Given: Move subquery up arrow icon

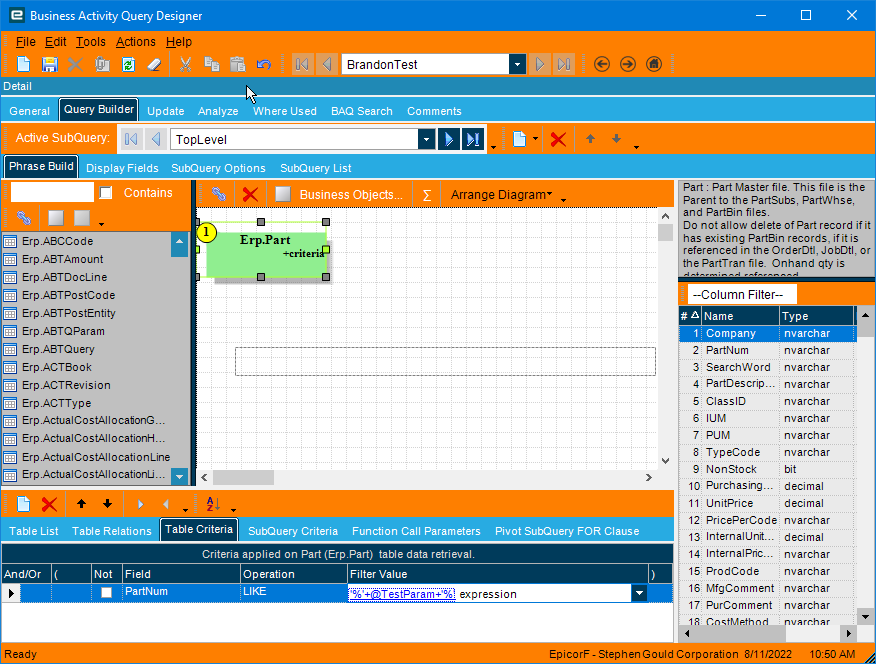Looking at the screenshot, I should coord(591,138).
